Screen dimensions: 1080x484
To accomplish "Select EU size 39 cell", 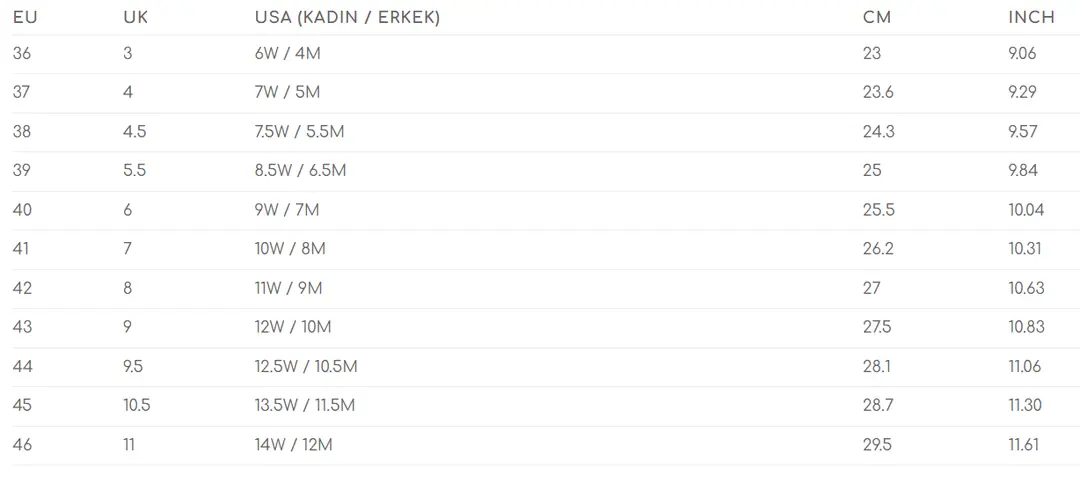I will [22, 170].
